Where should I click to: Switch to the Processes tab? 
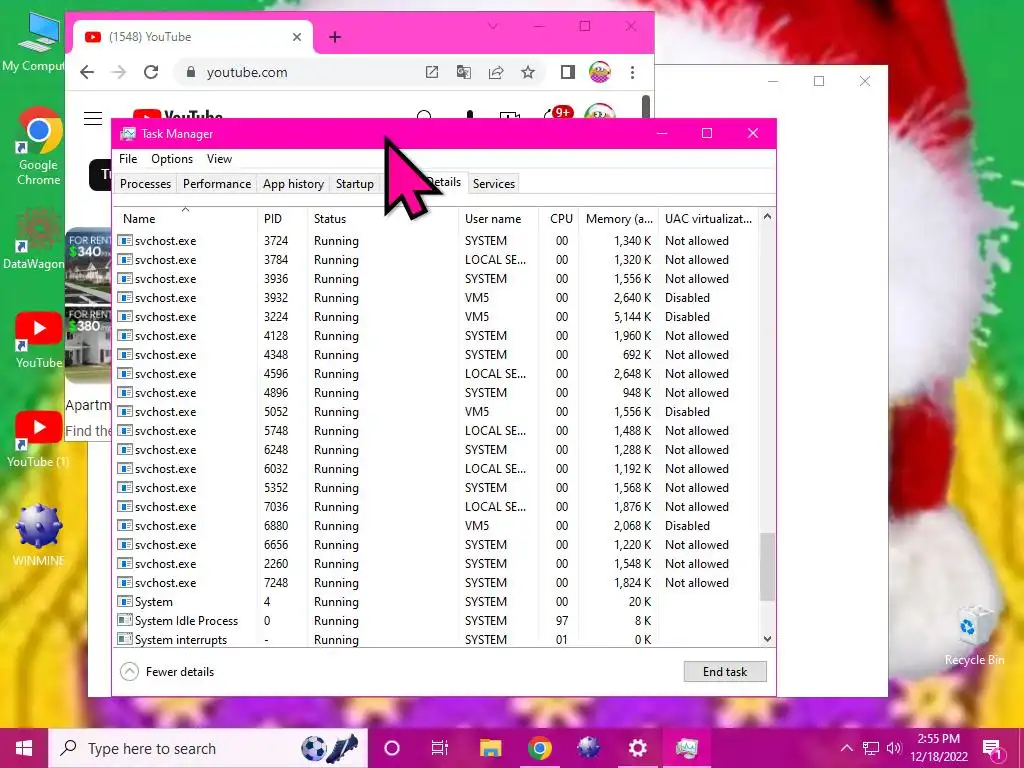pyautogui.click(x=145, y=184)
